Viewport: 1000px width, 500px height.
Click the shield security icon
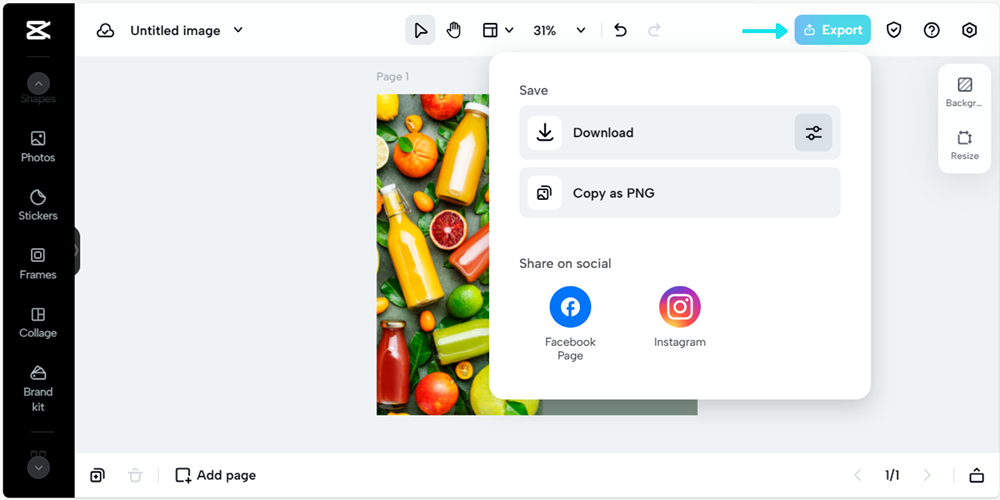point(894,30)
